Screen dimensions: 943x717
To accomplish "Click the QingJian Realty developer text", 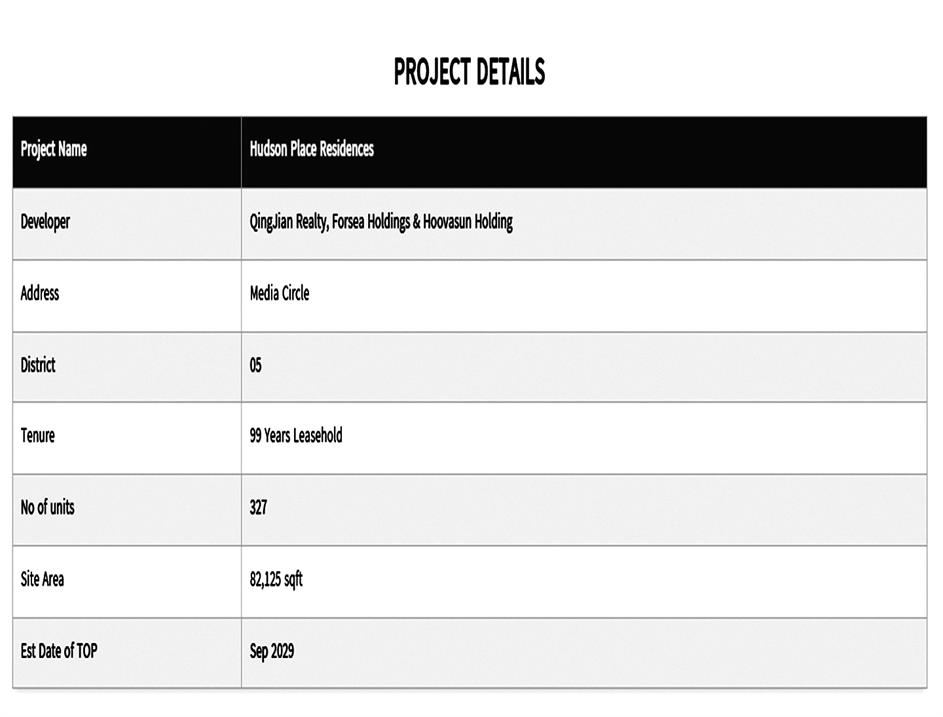I will click(288, 222).
